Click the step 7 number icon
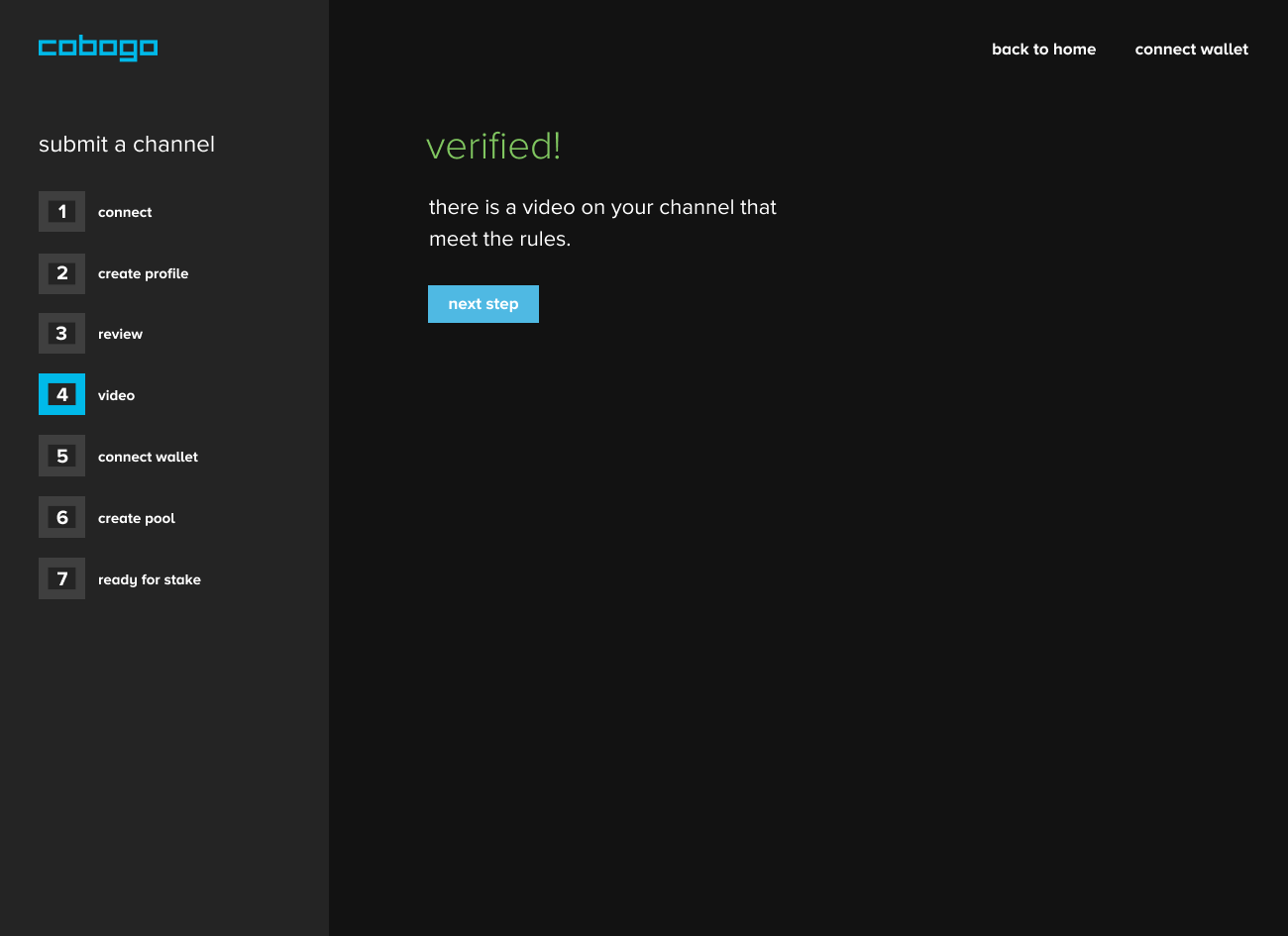 pyautogui.click(x=61, y=579)
